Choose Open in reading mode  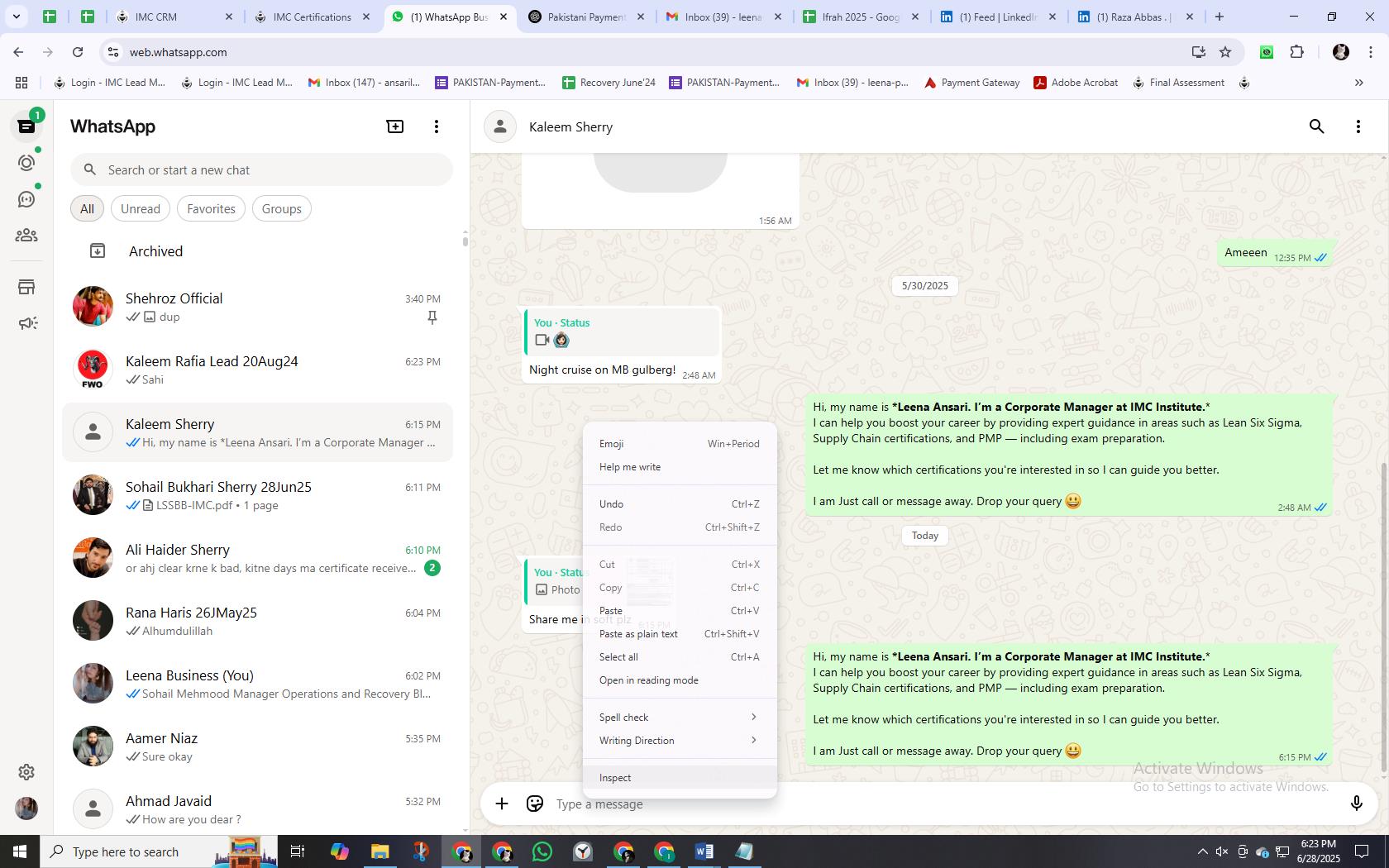[x=680, y=680]
